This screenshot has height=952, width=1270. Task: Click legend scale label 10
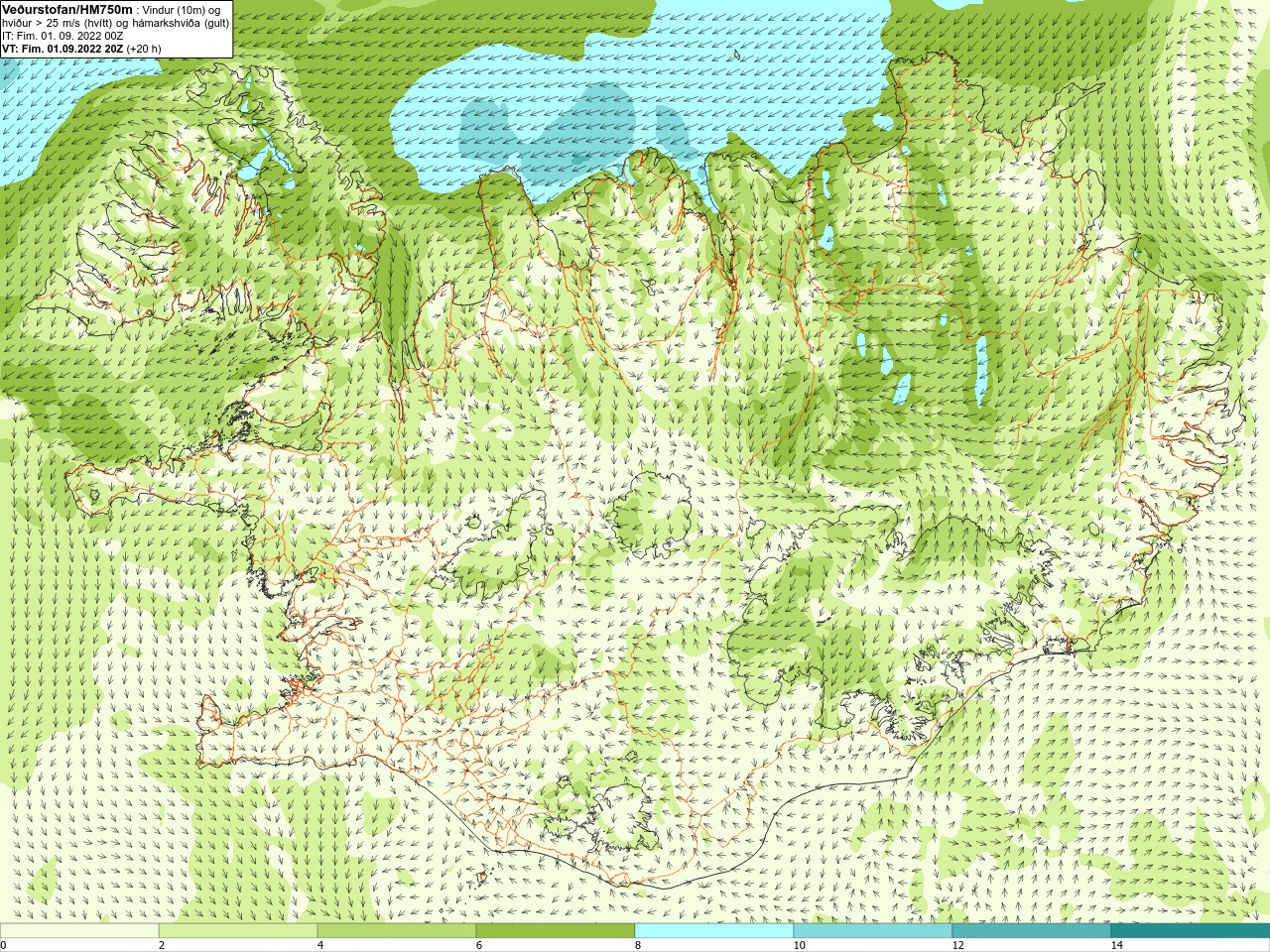pos(799,945)
